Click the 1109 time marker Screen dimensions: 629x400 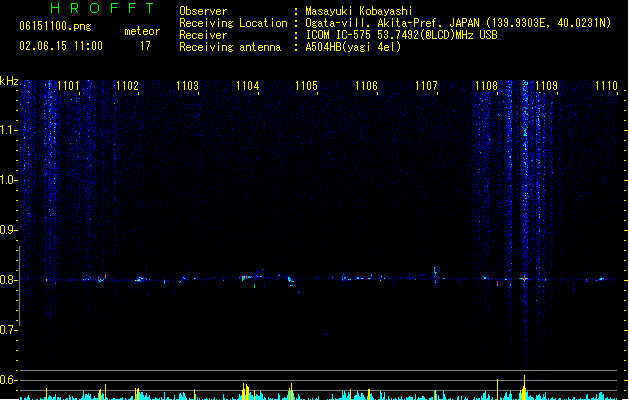tap(546, 86)
